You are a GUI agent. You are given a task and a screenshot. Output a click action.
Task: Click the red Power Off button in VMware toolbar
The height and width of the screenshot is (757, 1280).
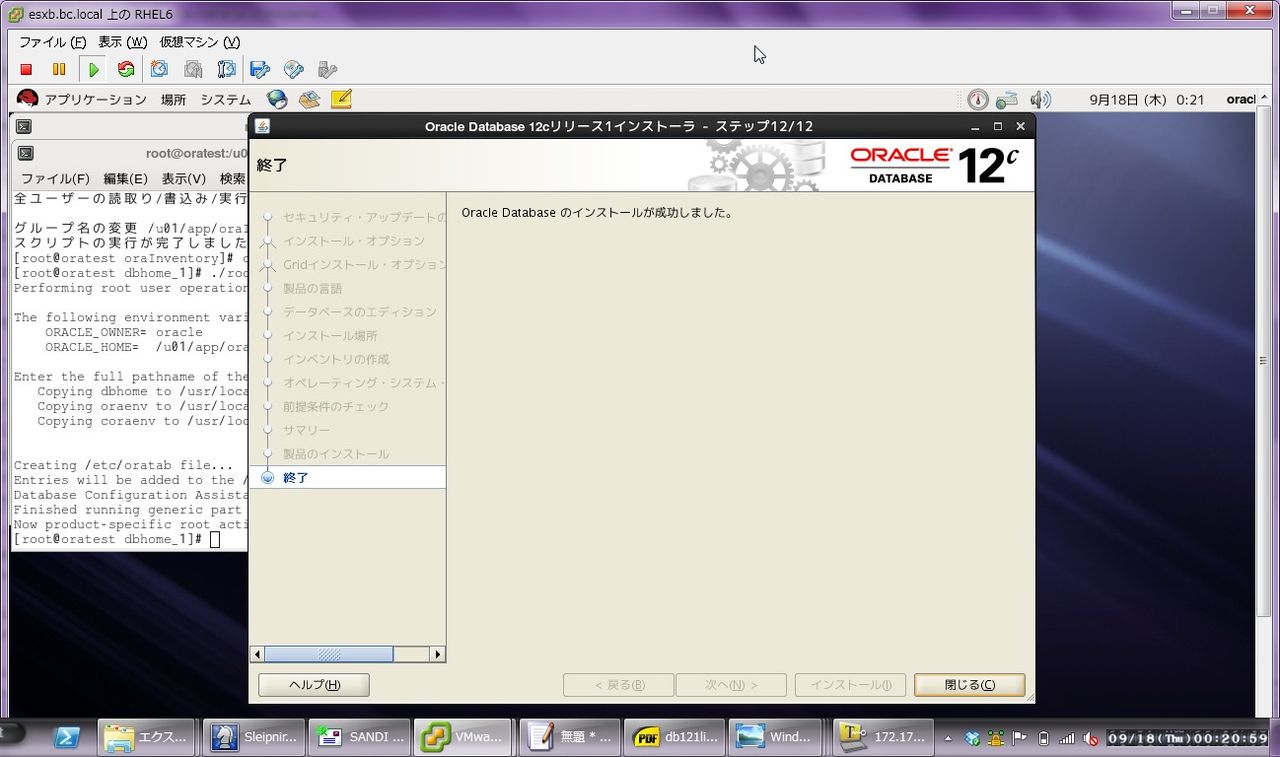[x=27, y=70]
